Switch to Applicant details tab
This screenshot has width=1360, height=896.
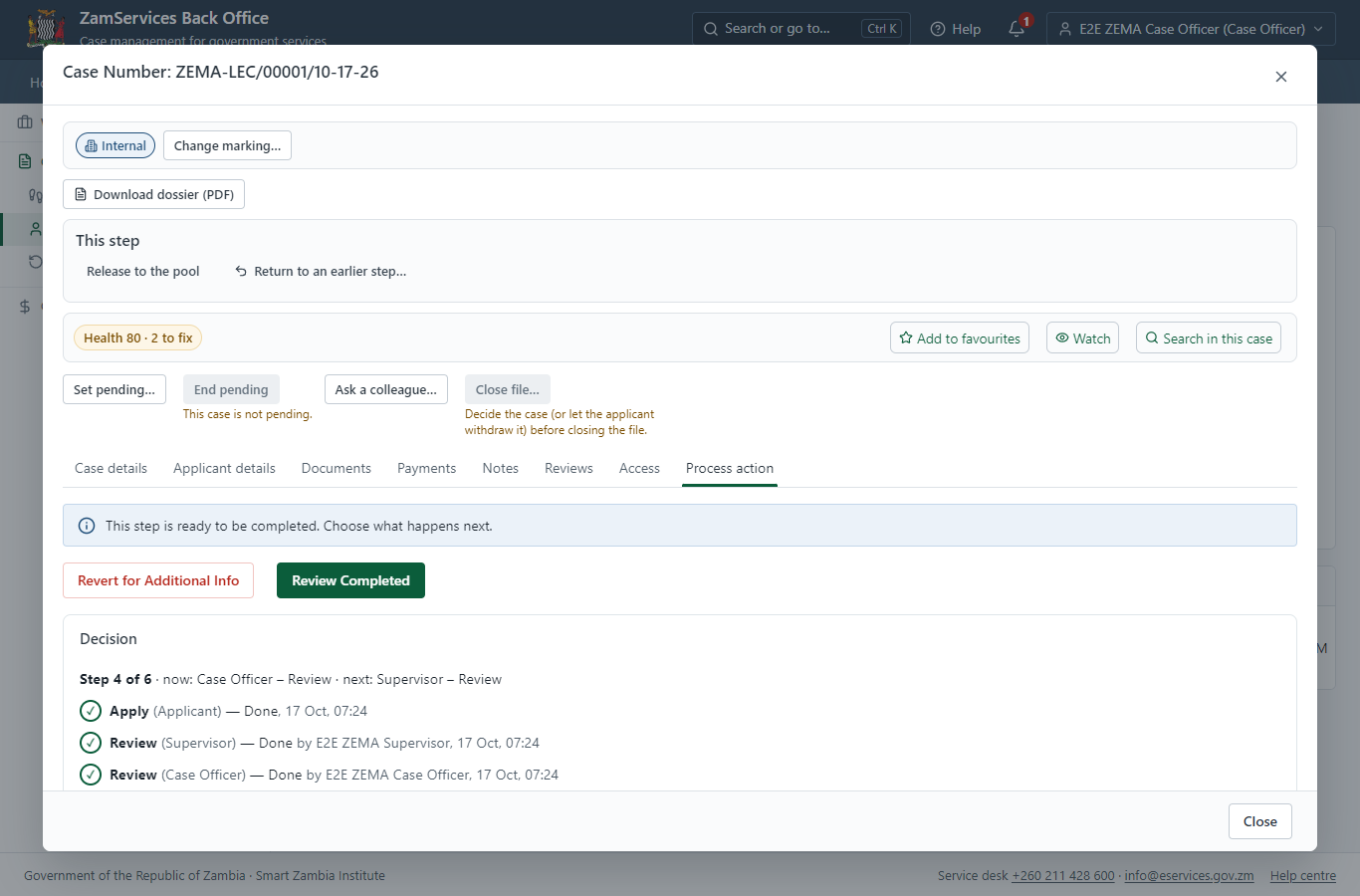[x=224, y=468]
